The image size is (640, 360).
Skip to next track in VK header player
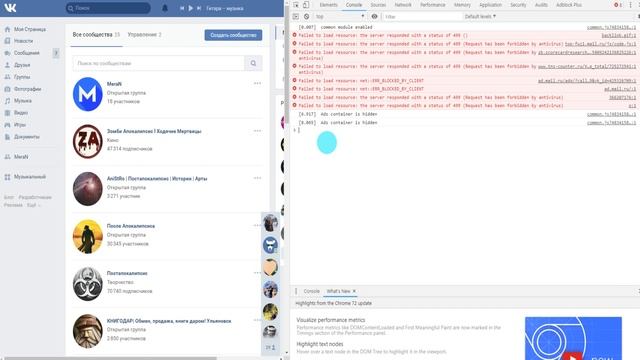click(x=199, y=8)
